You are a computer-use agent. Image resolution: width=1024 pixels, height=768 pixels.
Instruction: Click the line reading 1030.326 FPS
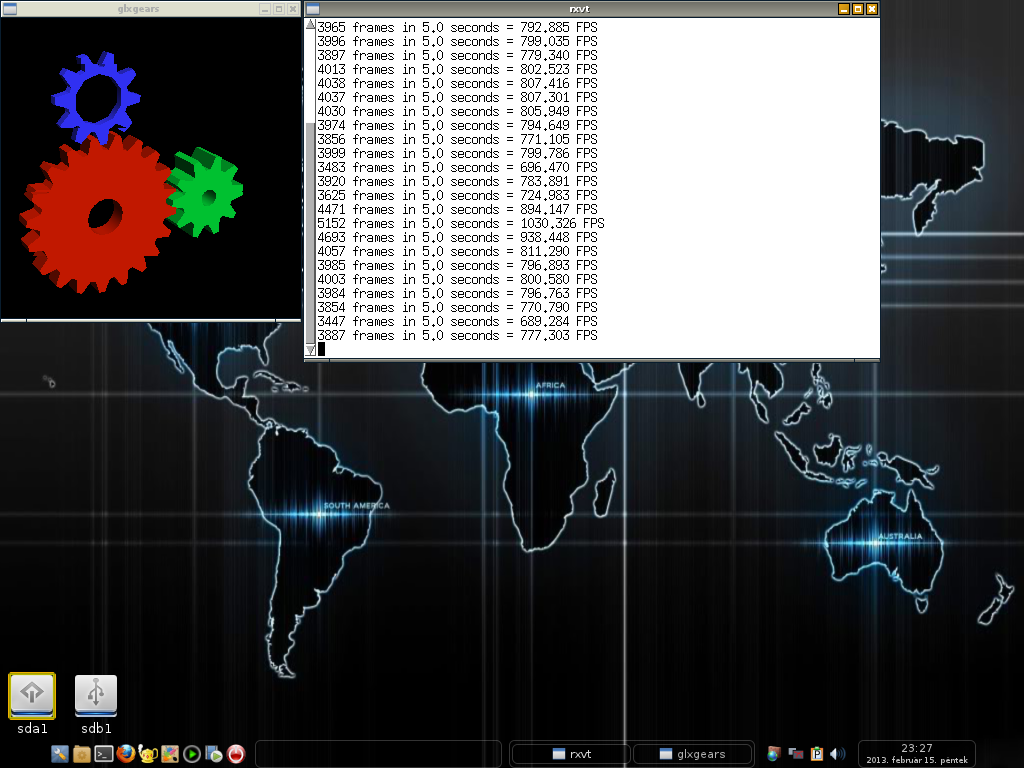coord(460,223)
